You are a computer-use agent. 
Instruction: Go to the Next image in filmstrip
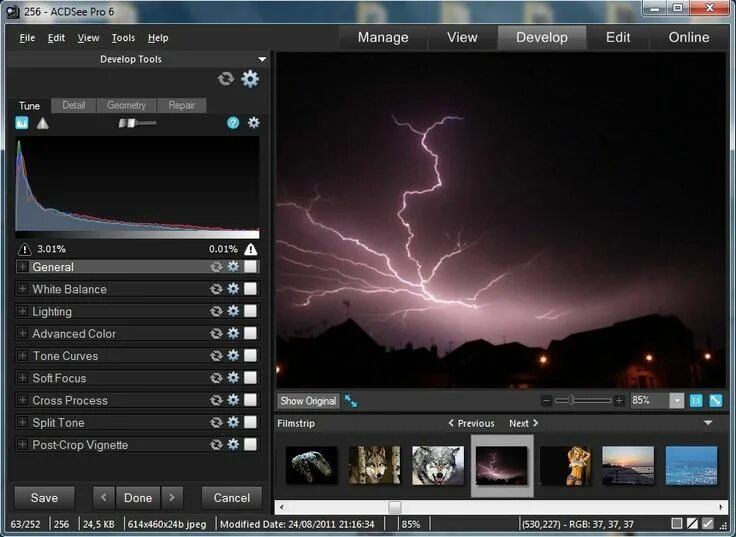click(523, 423)
